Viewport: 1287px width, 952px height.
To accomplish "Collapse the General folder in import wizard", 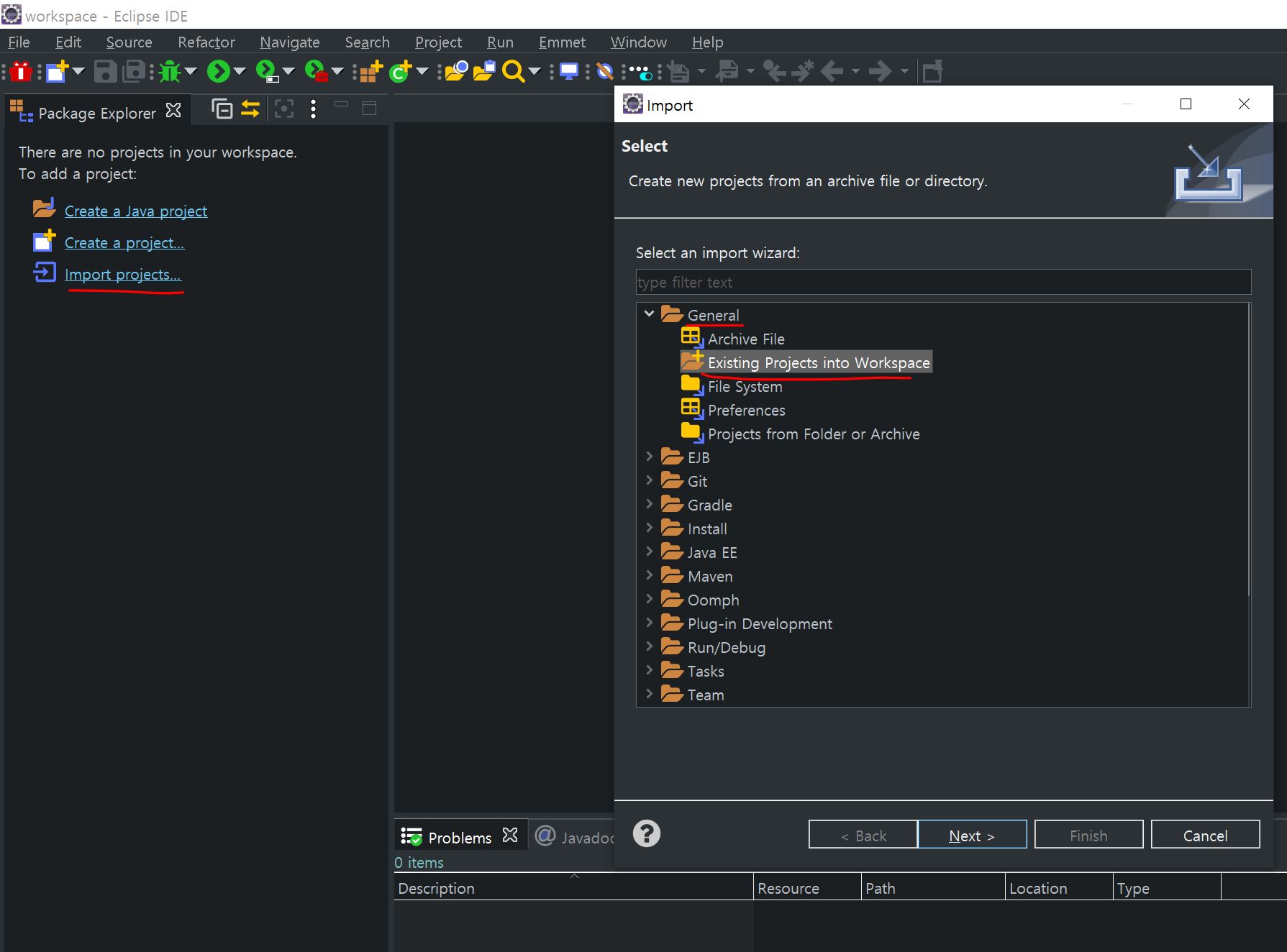I will (x=649, y=314).
